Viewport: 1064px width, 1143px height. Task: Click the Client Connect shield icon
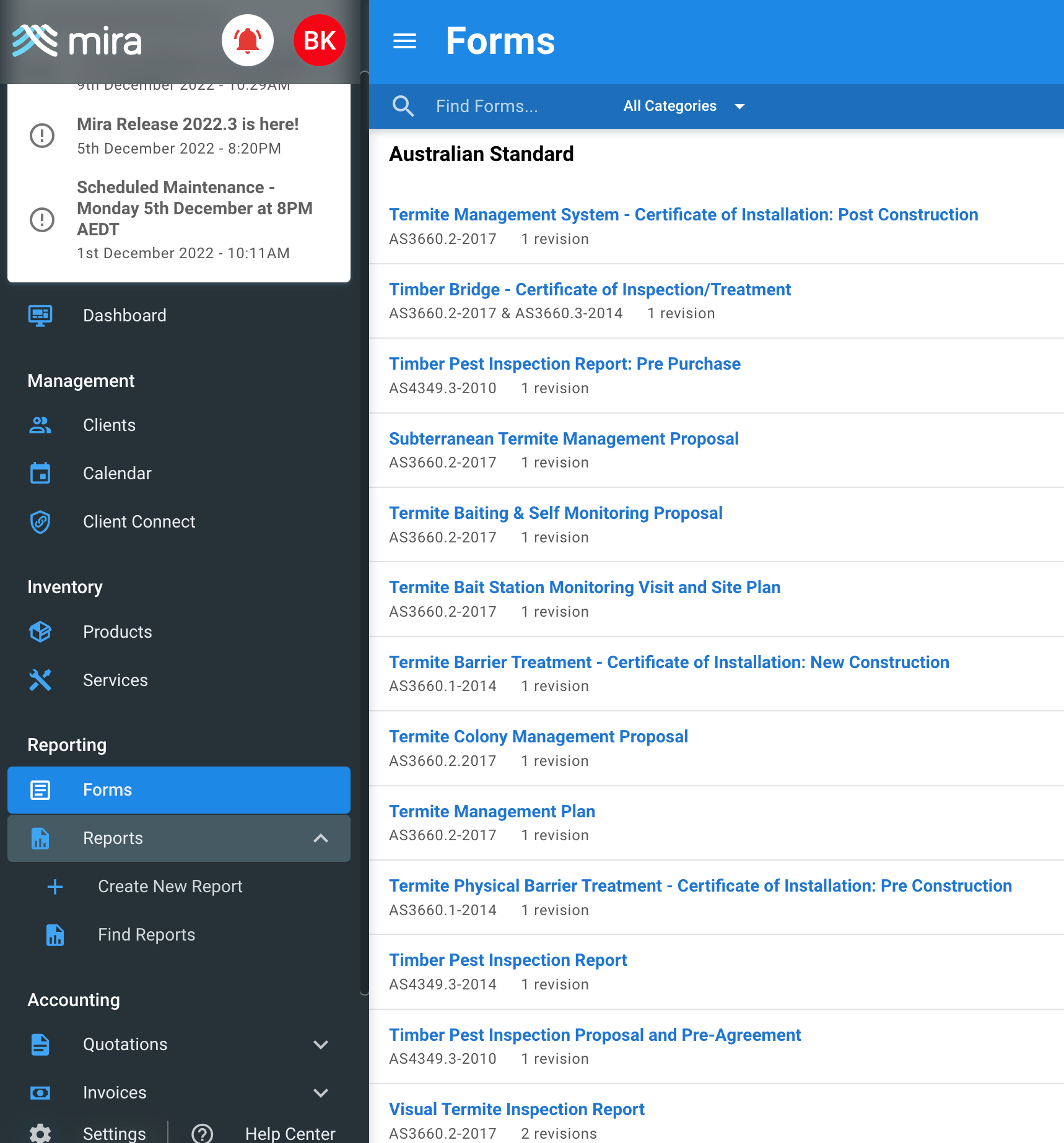click(x=40, y=521)
